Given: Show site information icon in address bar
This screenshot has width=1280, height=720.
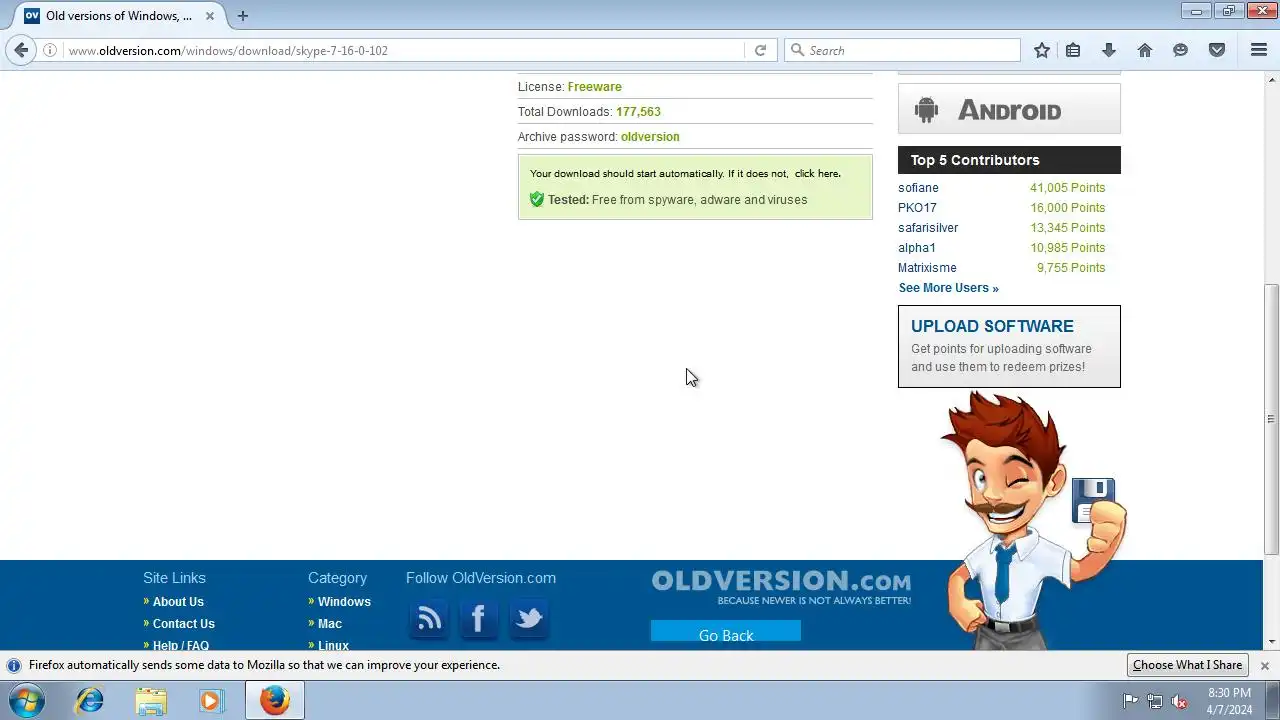Looking at the screenshot, I should 50,50.
